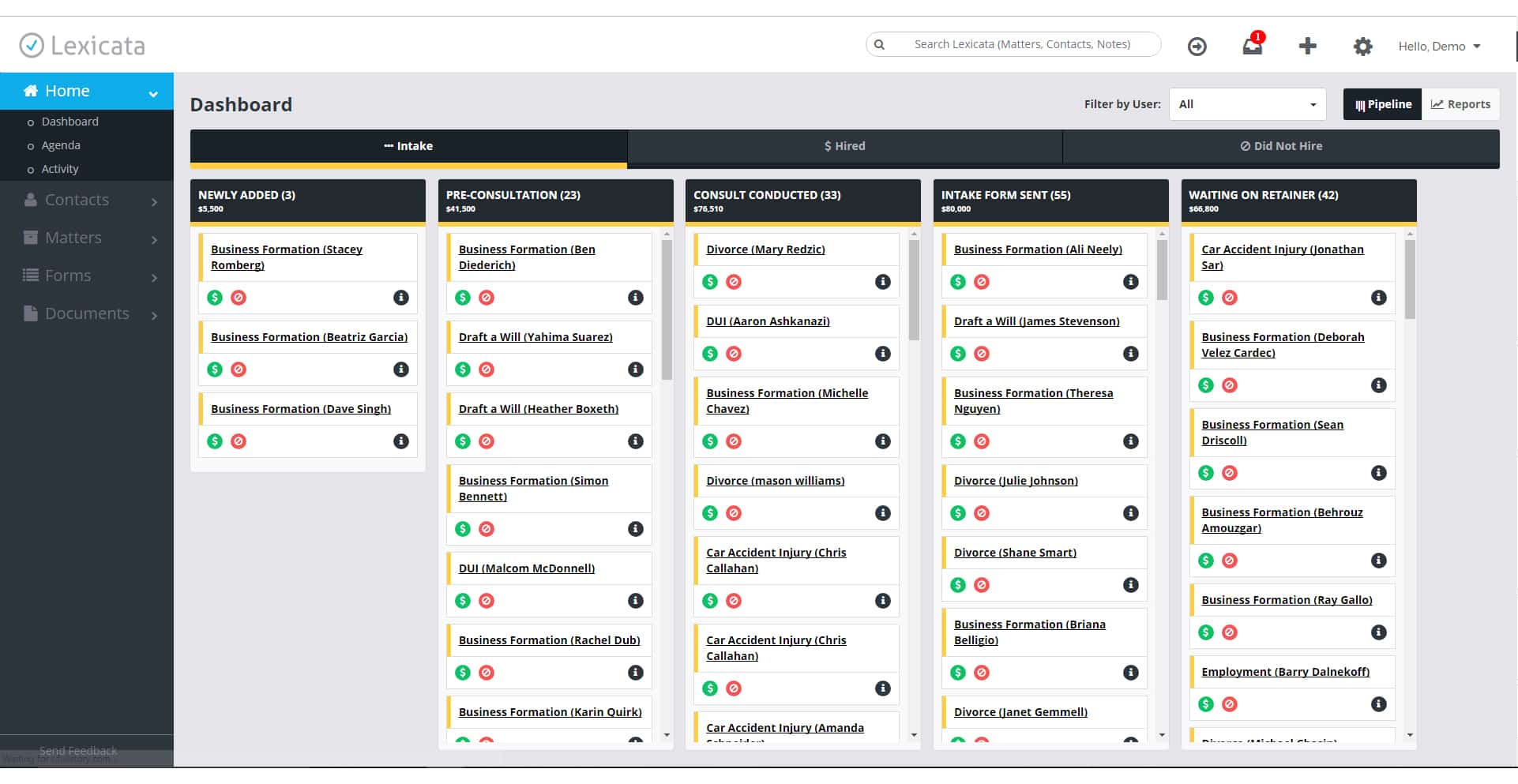Show info for Stacey Romberg matter

[401, 298]
